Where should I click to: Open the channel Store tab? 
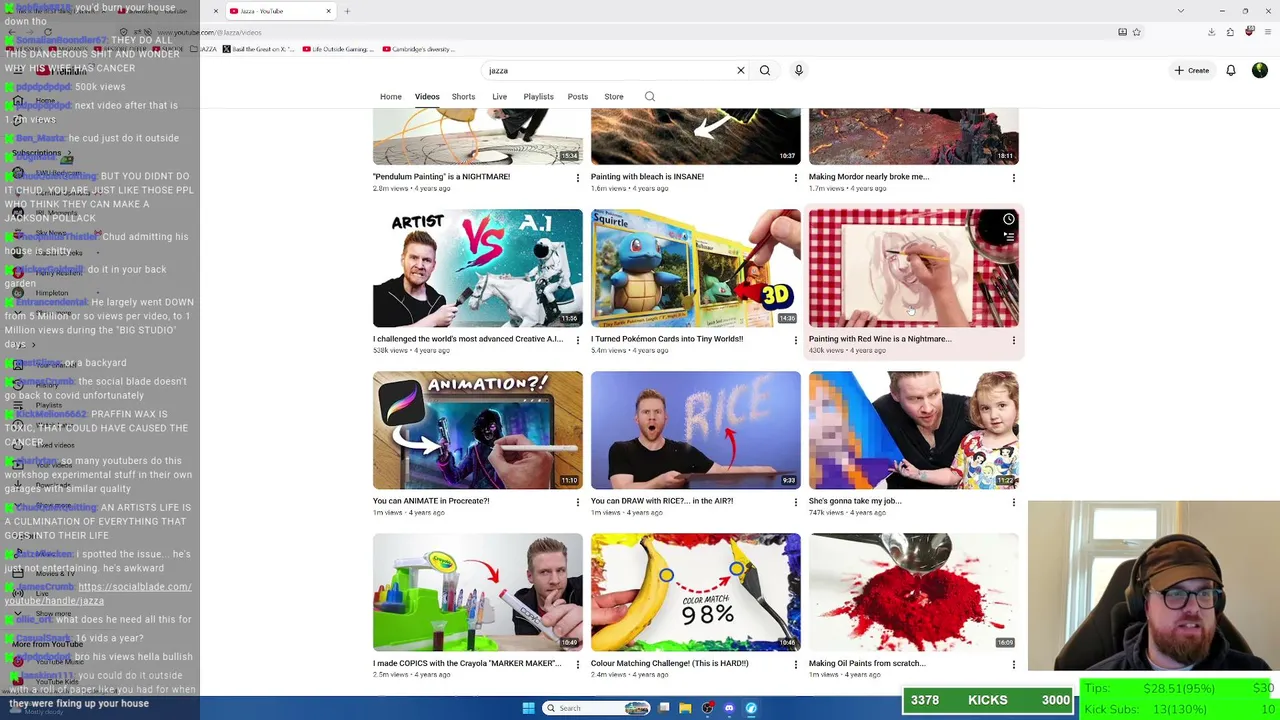(614, 97)
